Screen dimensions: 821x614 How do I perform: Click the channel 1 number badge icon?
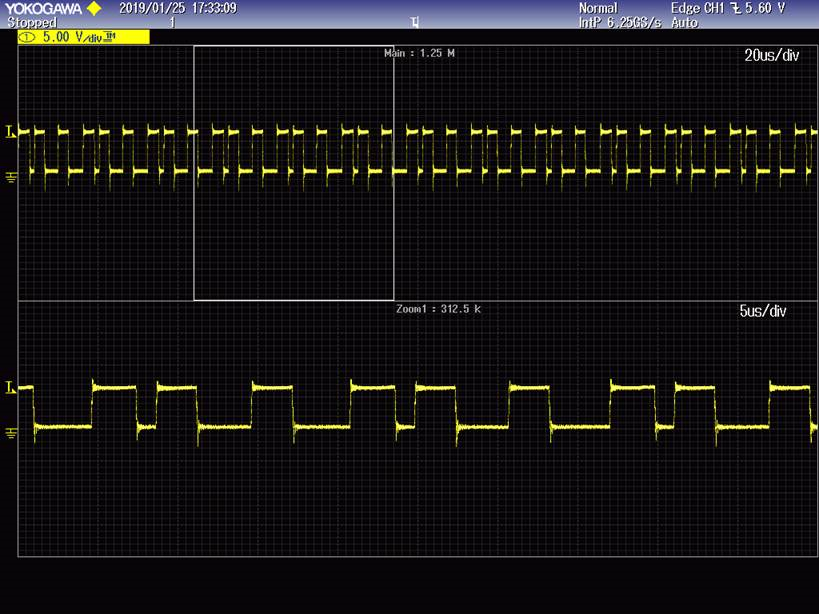[27, 37]
